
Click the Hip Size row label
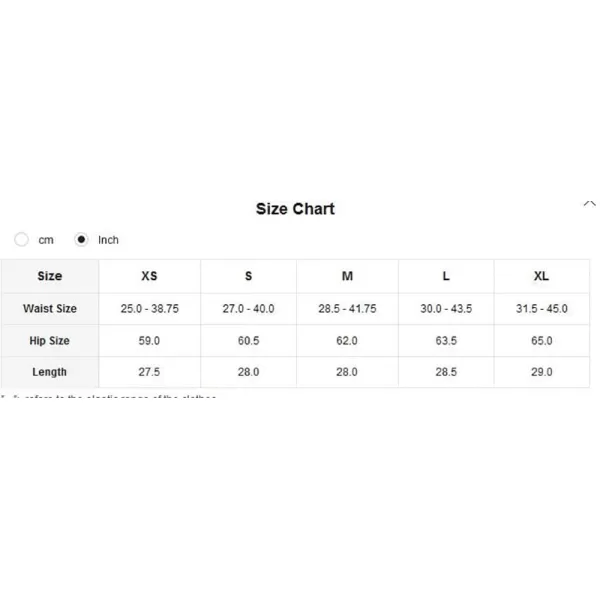coord(50,341)
